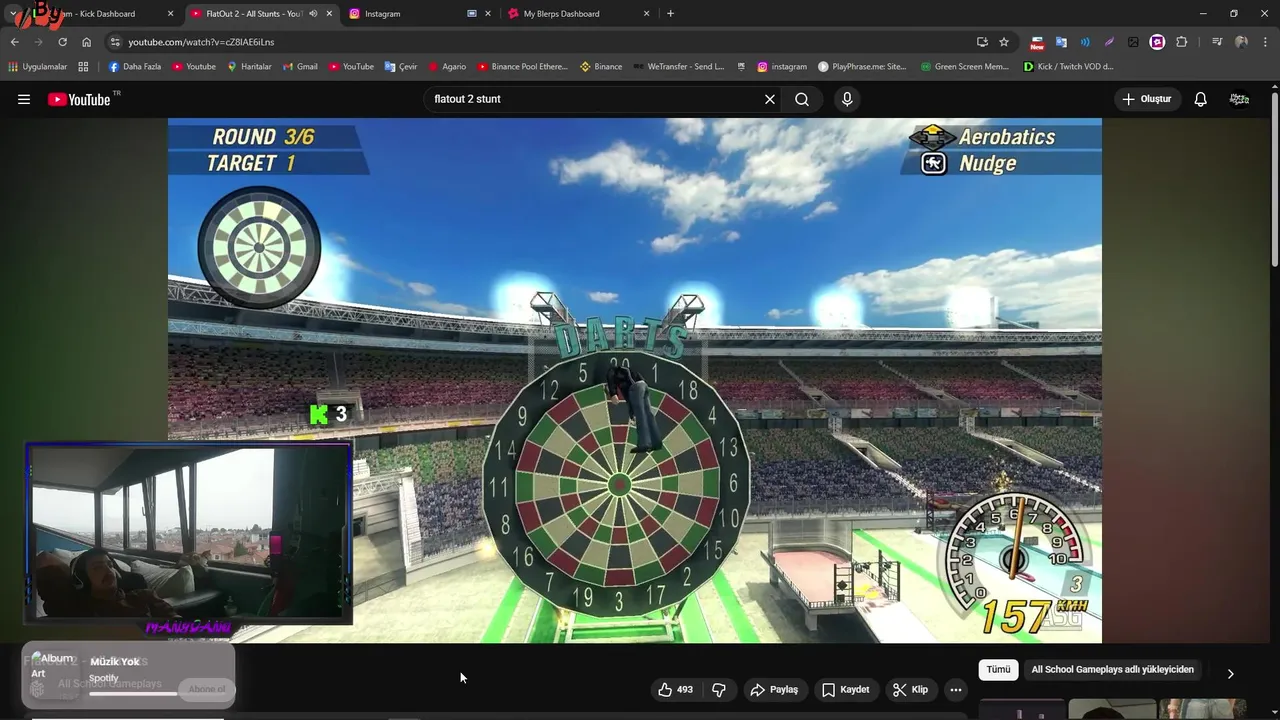Open the tab search dropdown arrow
Viewport: 1280px width, 720px height.
(13, 14)
